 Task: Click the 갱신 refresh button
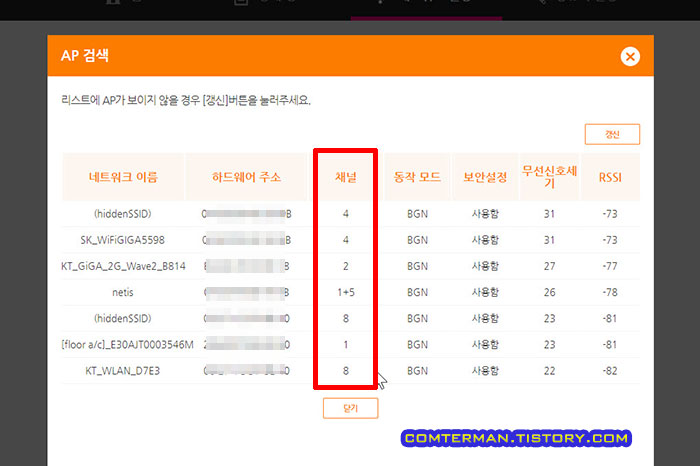click(612, 134)
